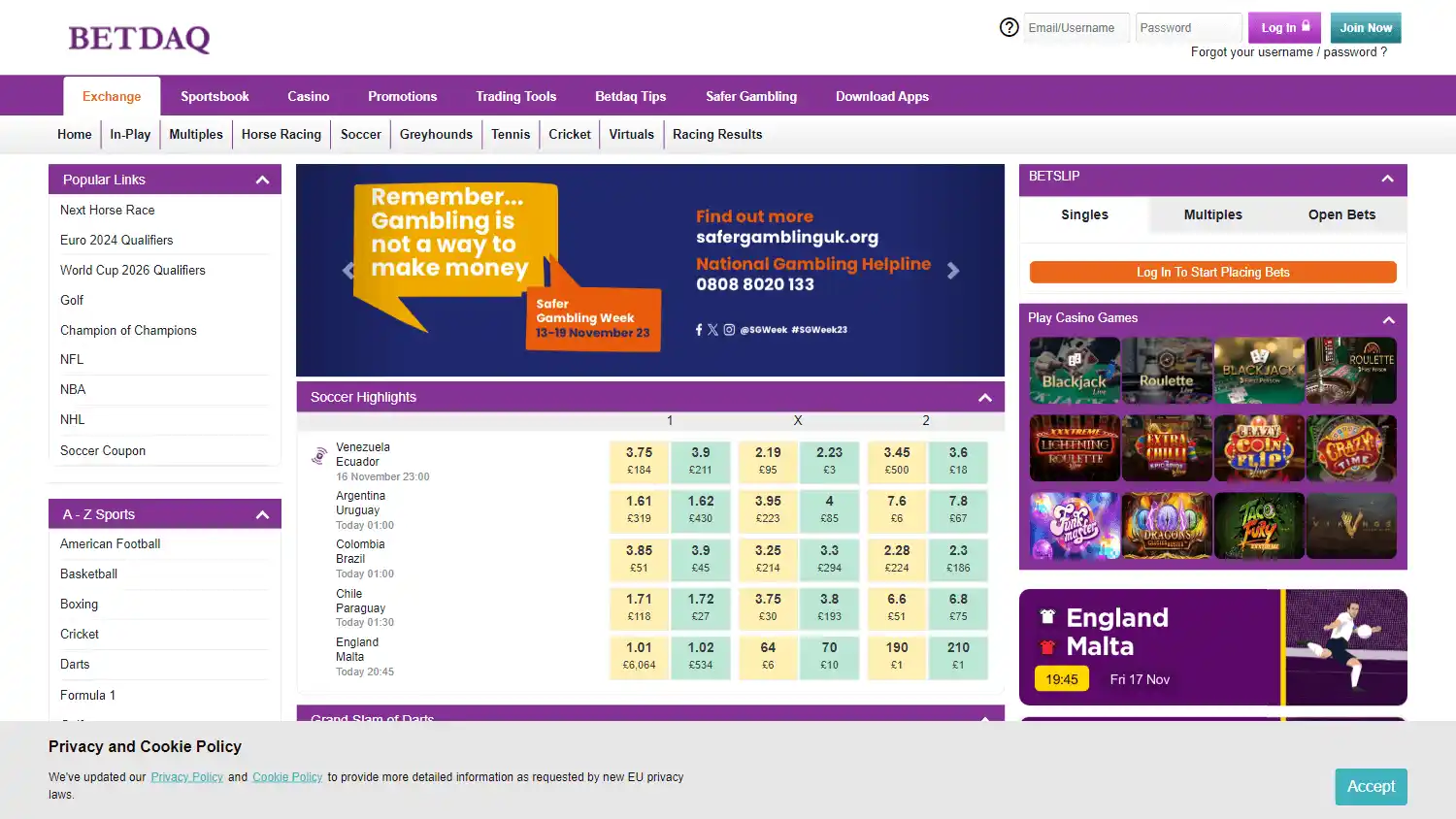Viewport: 1456px width, 819px height.
Task: Collapse the A - Z Sports panel
Action: [x=262, y=514]
